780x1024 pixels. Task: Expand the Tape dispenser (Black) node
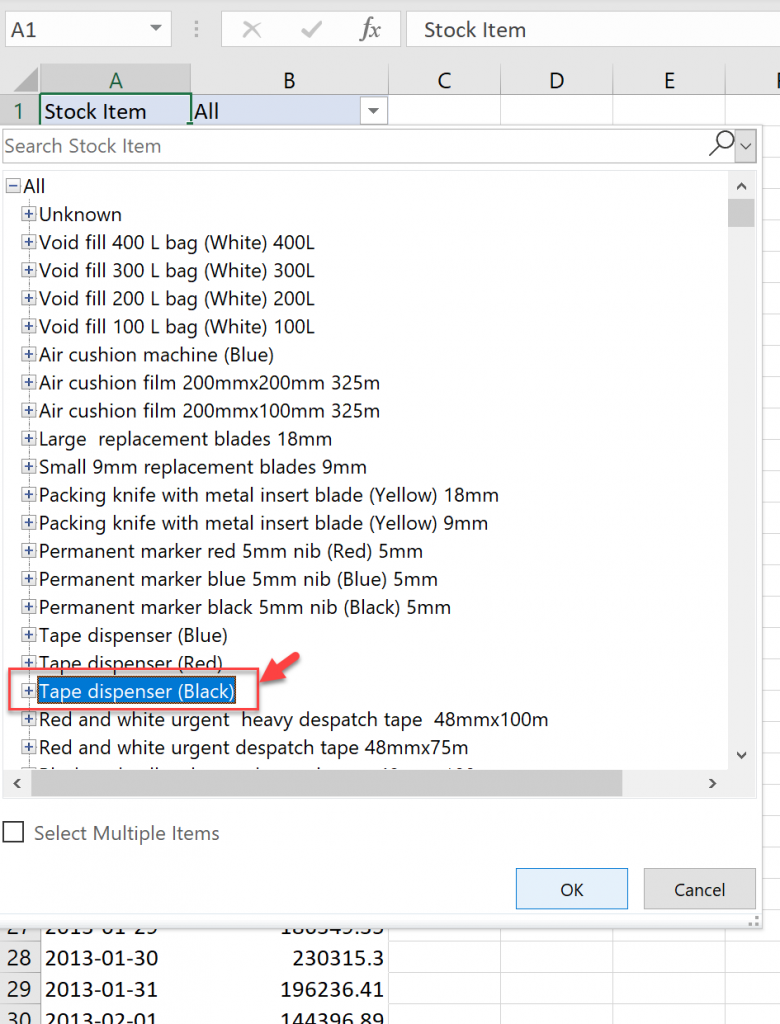point(29,691)
